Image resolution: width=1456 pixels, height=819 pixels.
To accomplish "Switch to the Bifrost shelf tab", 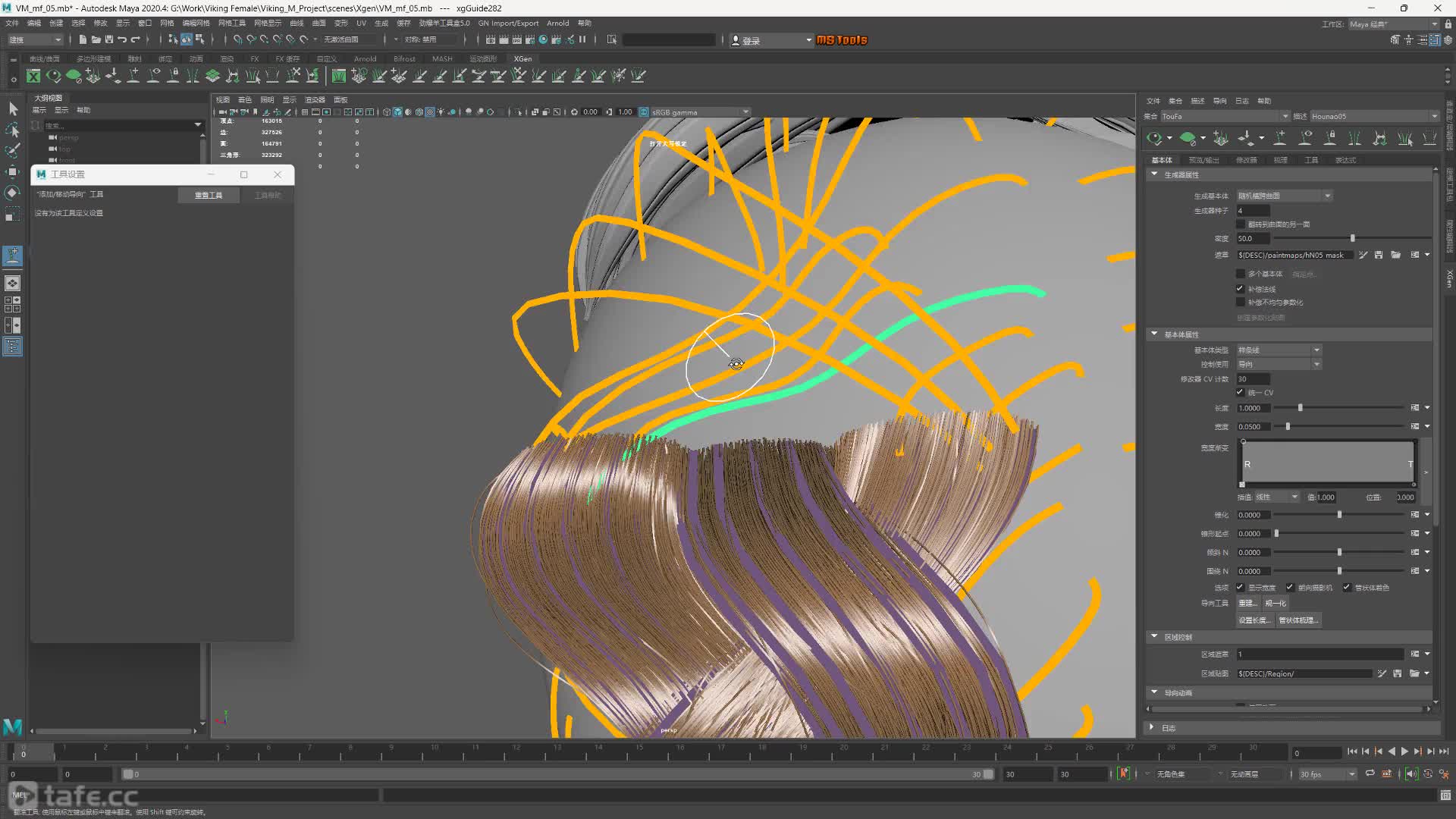I will pyautogui.click(x=404, y=58).
